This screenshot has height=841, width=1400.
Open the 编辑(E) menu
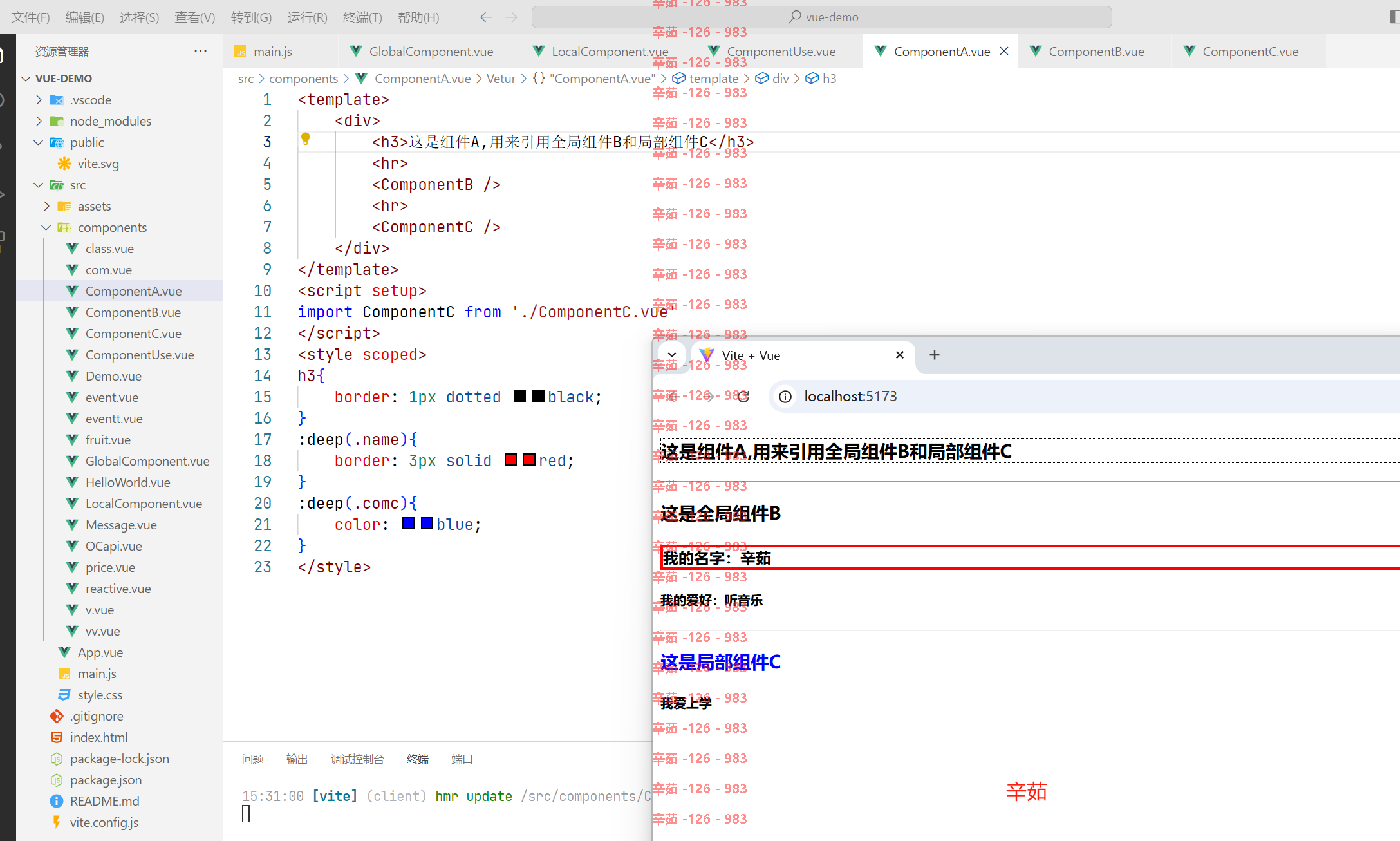pos(85,17)
